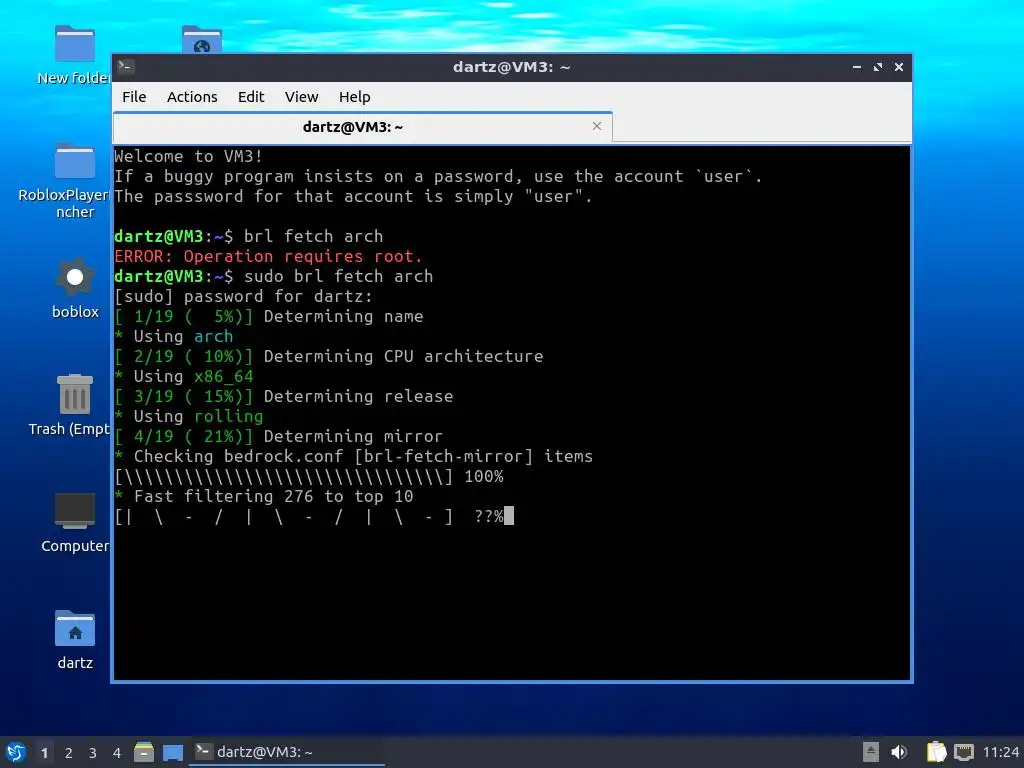The image size is (1024, 768).
Task: Click the 'Using rolling' line
Action: [189, 416]
